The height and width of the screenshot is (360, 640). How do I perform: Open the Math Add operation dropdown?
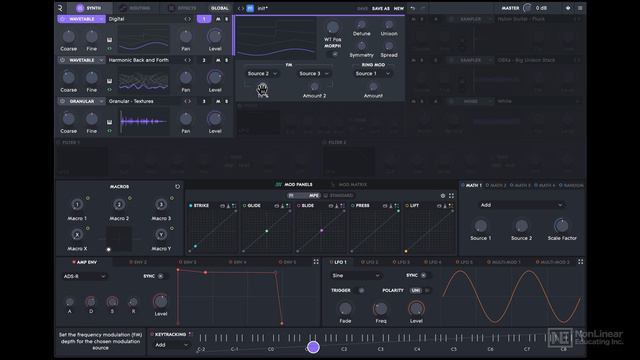pos(522,205)
